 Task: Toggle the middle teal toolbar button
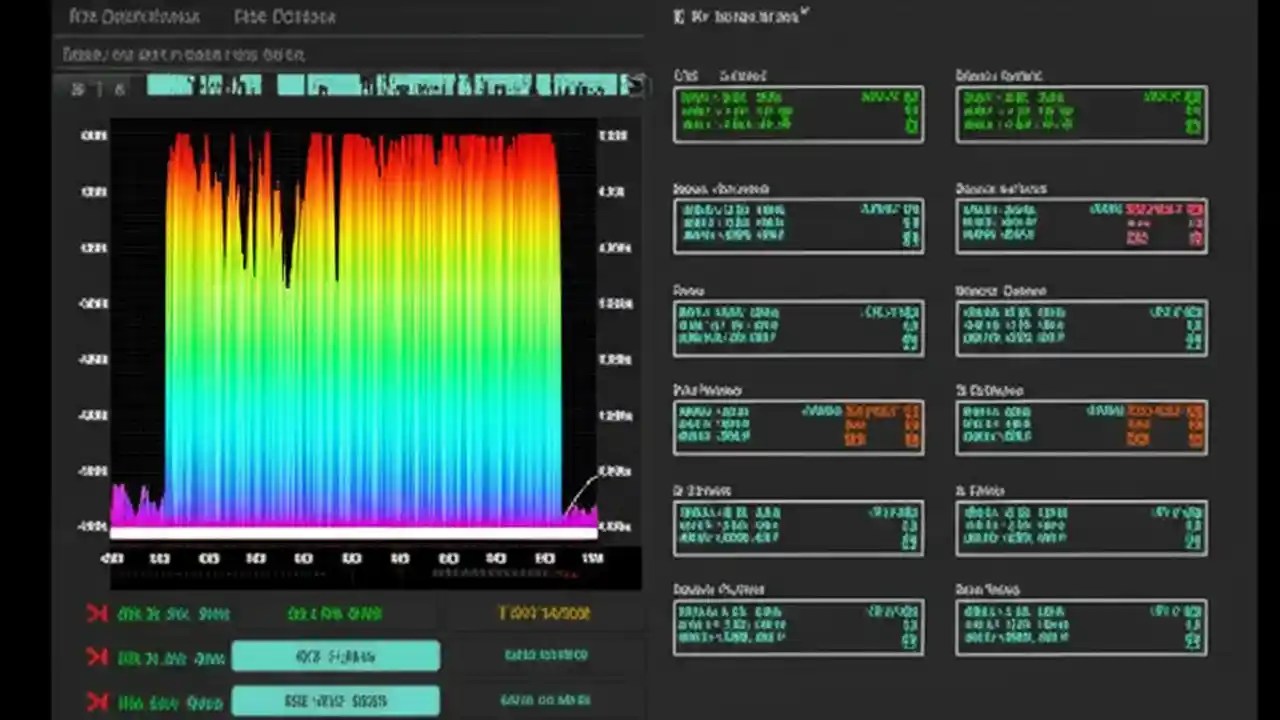400,86
